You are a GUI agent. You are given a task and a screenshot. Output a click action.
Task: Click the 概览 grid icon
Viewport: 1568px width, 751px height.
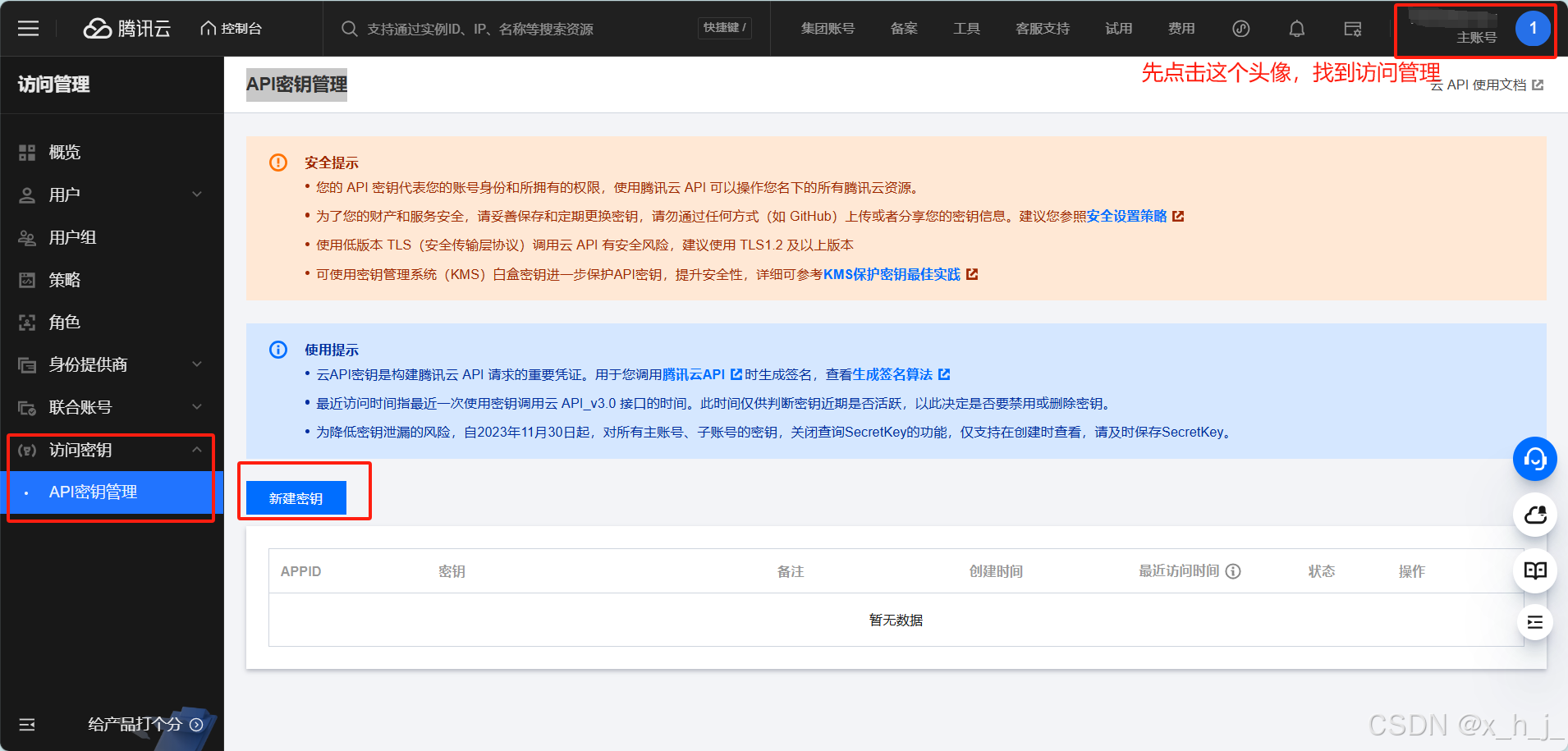(x=27, y=152)
